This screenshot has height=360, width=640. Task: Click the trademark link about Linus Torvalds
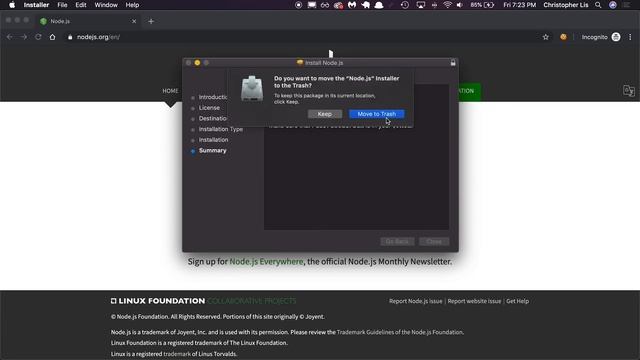click(x=177, y=354)
